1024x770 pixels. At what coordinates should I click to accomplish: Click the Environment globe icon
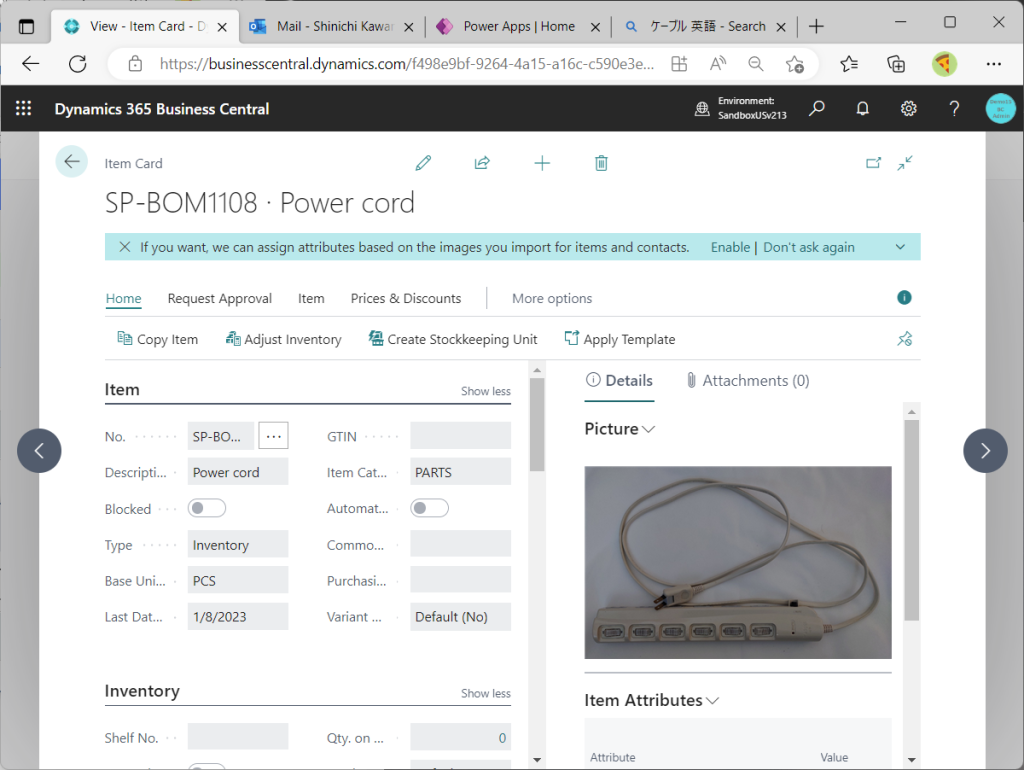[702, 108]
